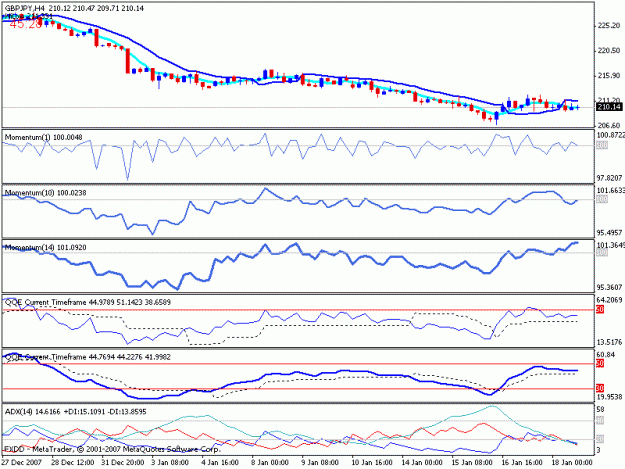Select the 206.60 price axis label
Image resolution: width=625 pixels, height=469 pixels.
point(609,126)
